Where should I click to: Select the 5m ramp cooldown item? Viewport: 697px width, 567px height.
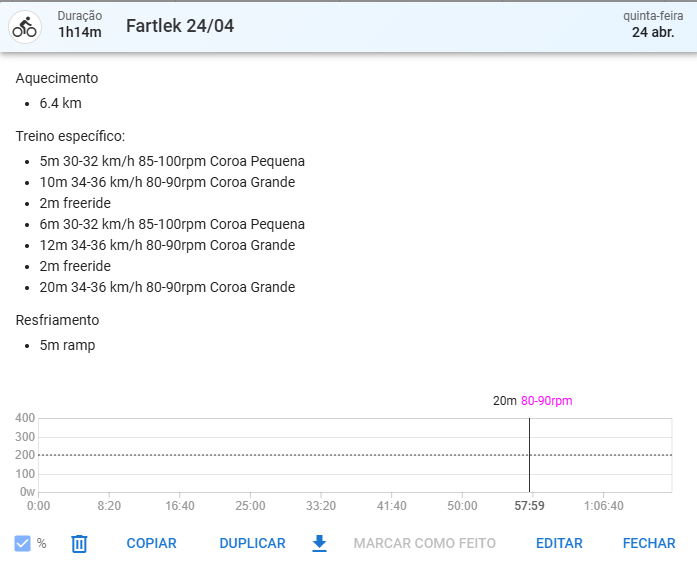[67, 345]
